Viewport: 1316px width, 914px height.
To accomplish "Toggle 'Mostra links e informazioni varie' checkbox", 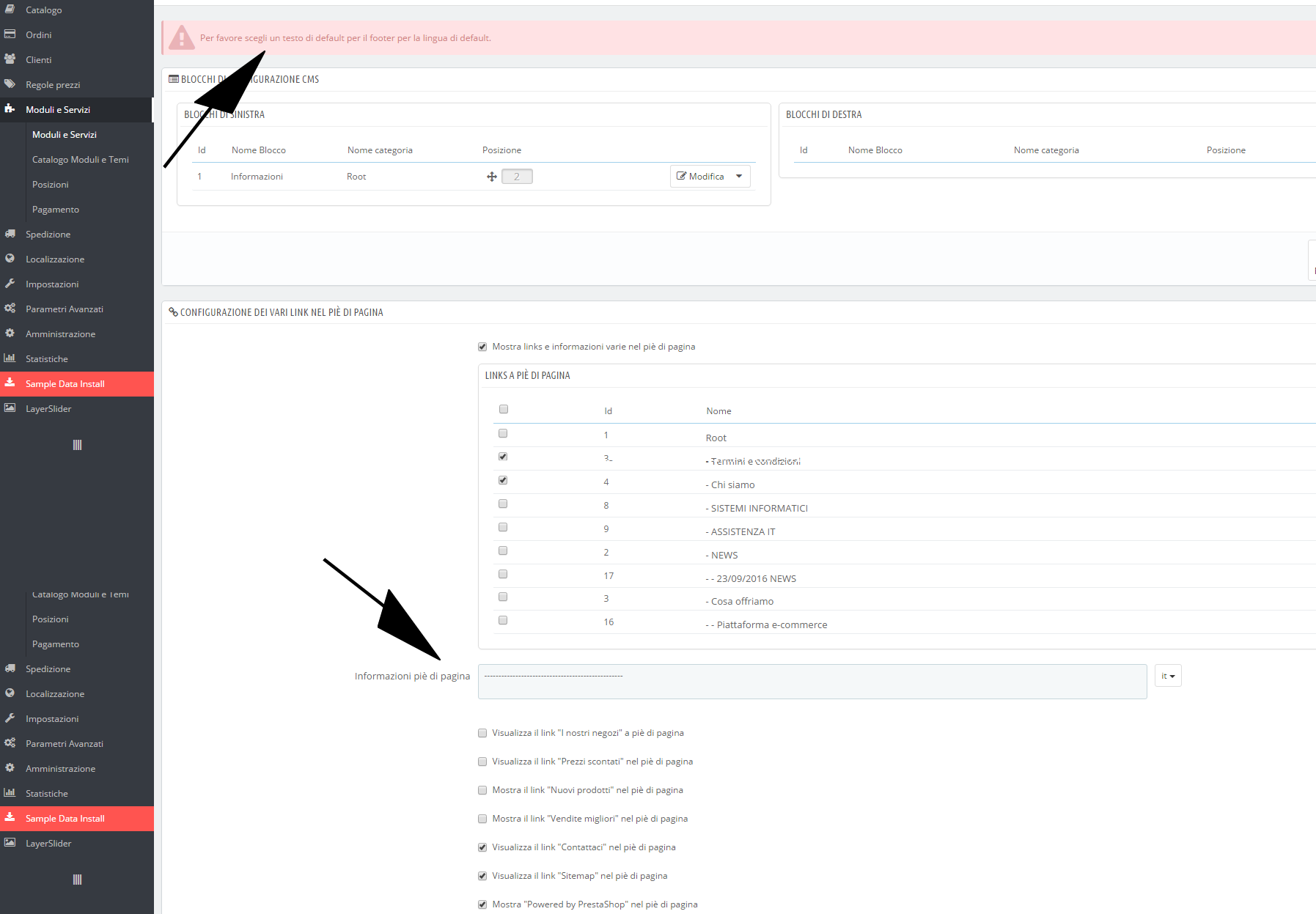I will pyautogui.click(x=482, y=347).
